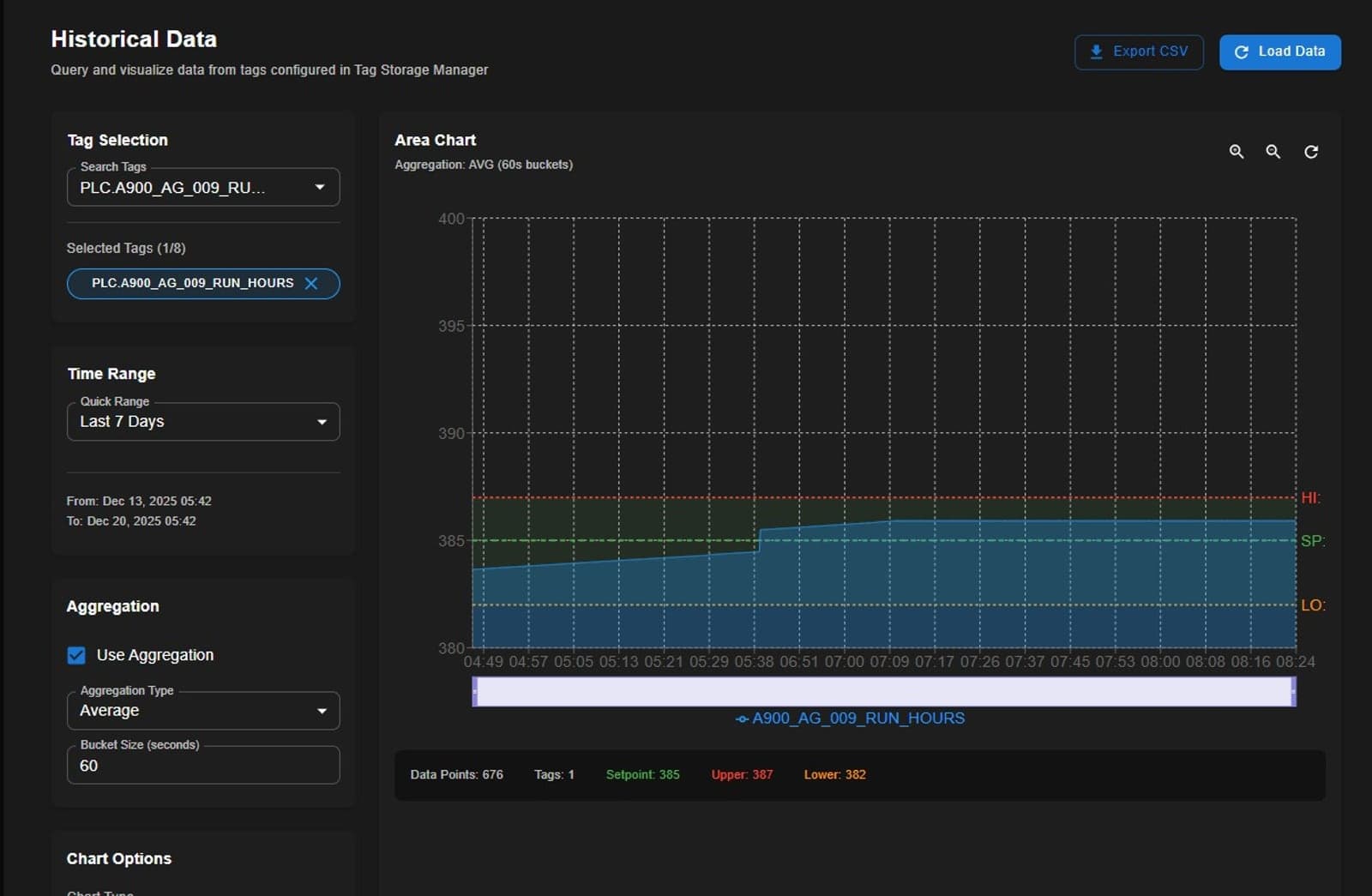Click the Export CSV button
The image size is (1372, 896).
click(1139, 51)
